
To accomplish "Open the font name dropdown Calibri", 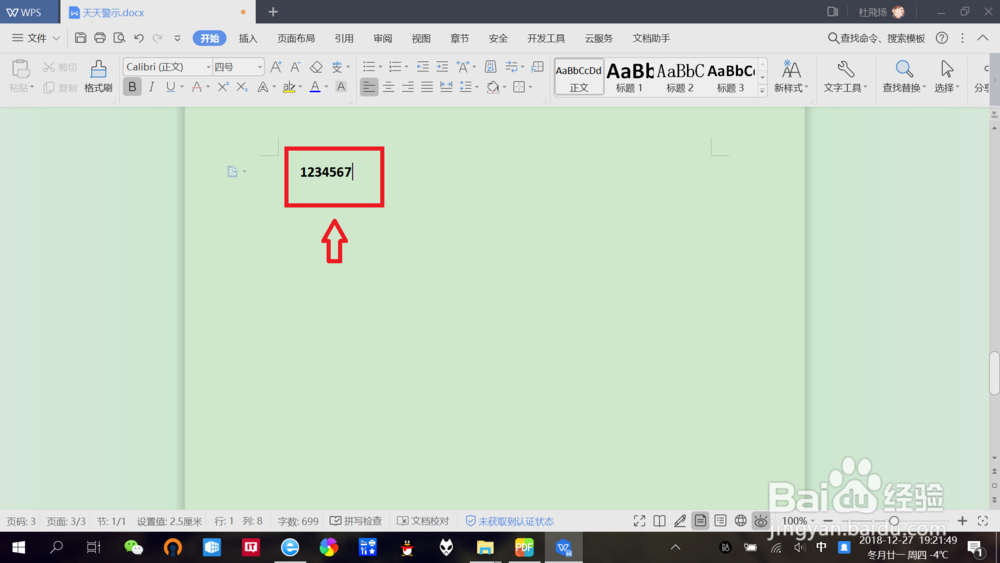I will (x=208, y=67).
